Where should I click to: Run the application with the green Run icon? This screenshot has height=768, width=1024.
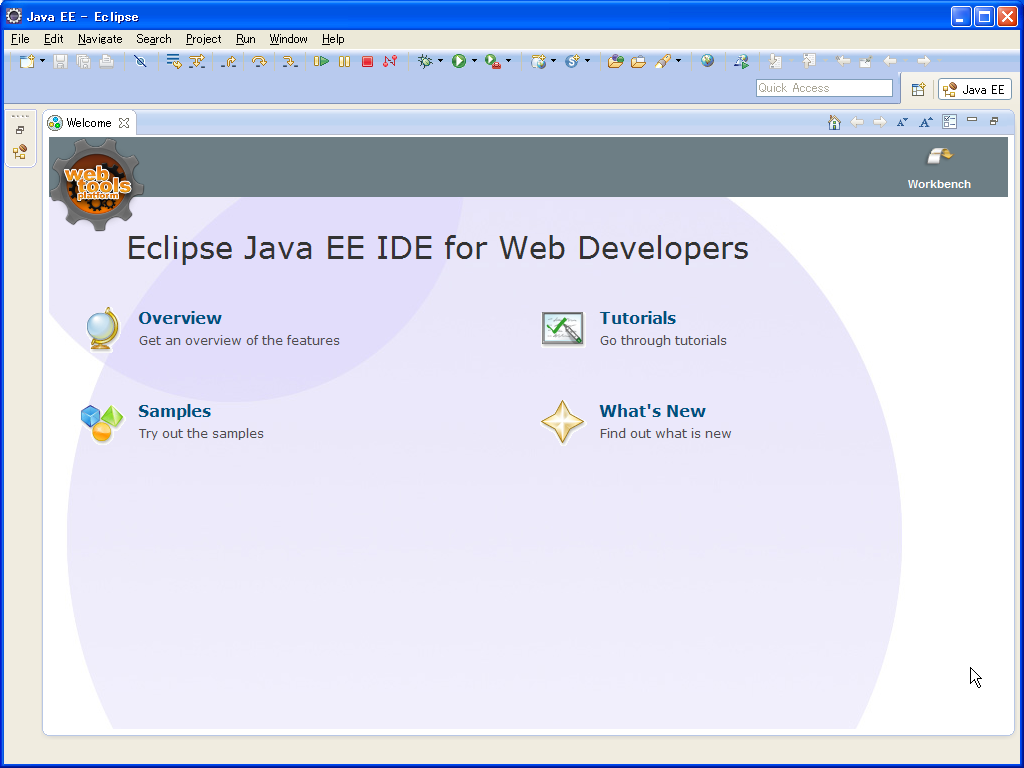click(459, 61)
